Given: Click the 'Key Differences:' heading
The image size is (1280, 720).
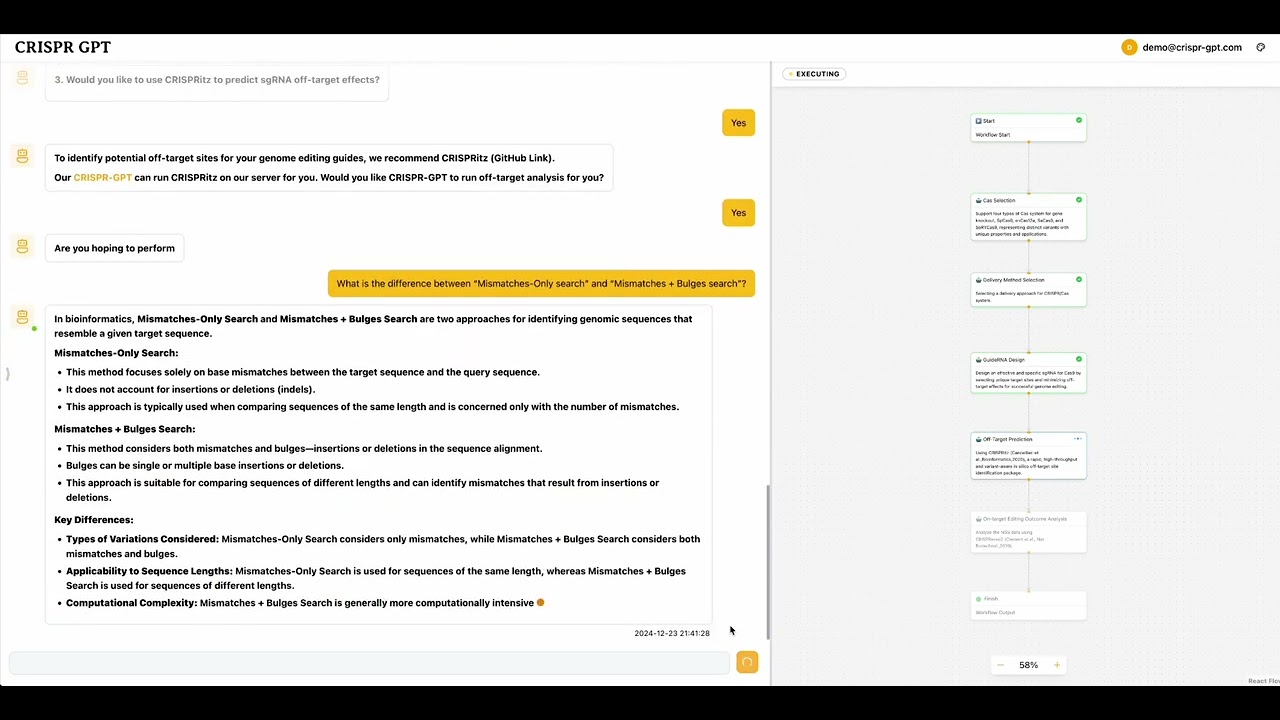Looking at the screenshot, I should point(94,520).
